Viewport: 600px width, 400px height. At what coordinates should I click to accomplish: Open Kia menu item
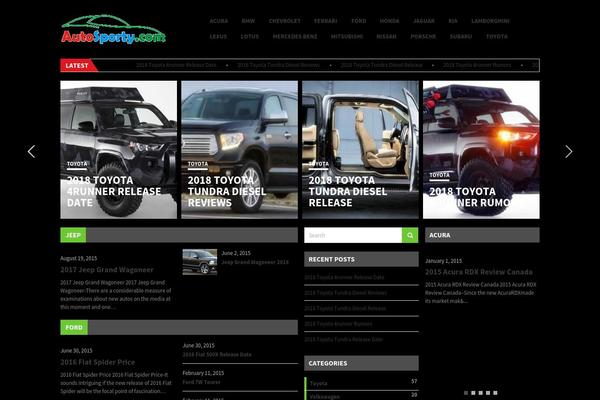coord(453,21)
